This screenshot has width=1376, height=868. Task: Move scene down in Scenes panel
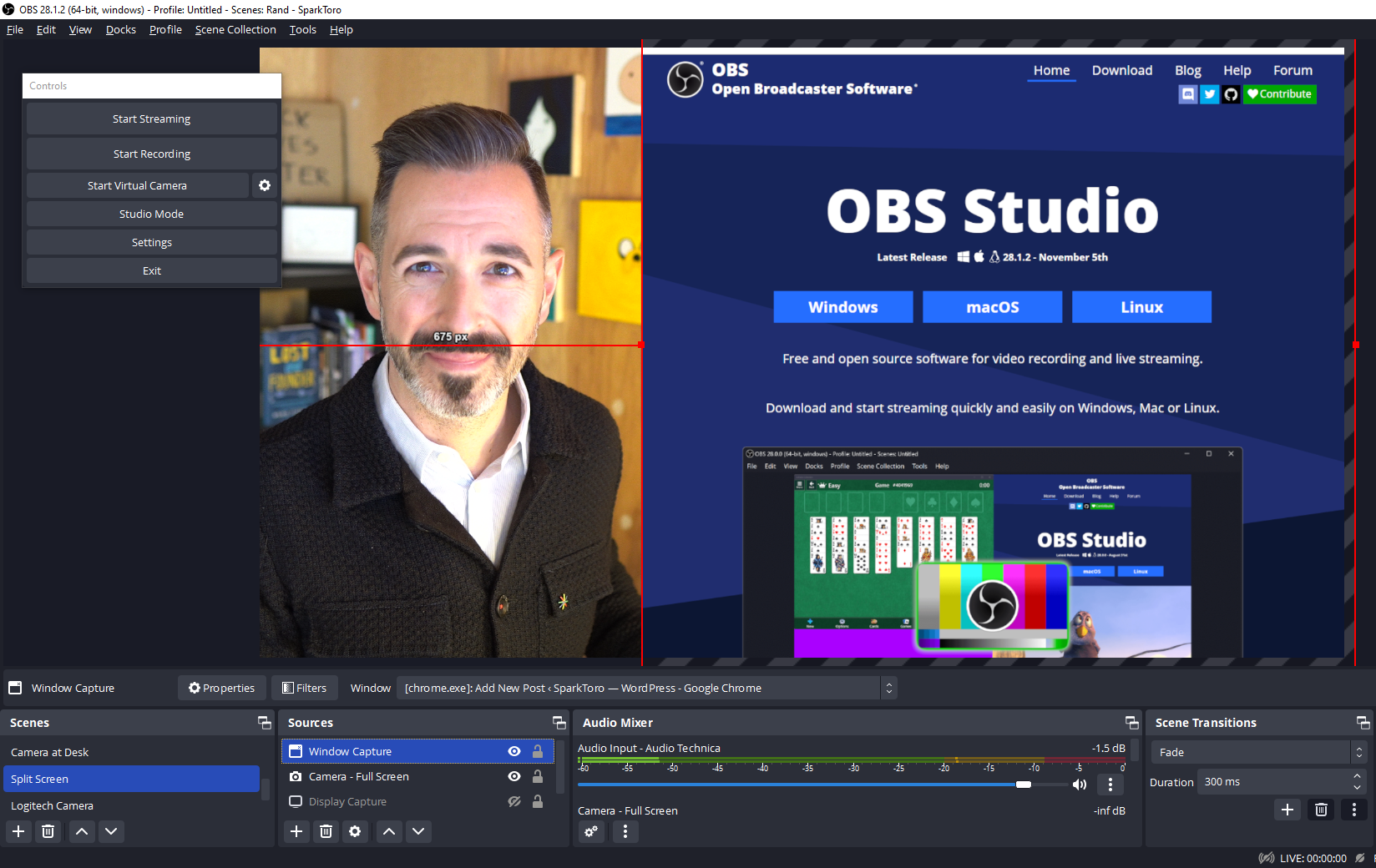point(111,831)
